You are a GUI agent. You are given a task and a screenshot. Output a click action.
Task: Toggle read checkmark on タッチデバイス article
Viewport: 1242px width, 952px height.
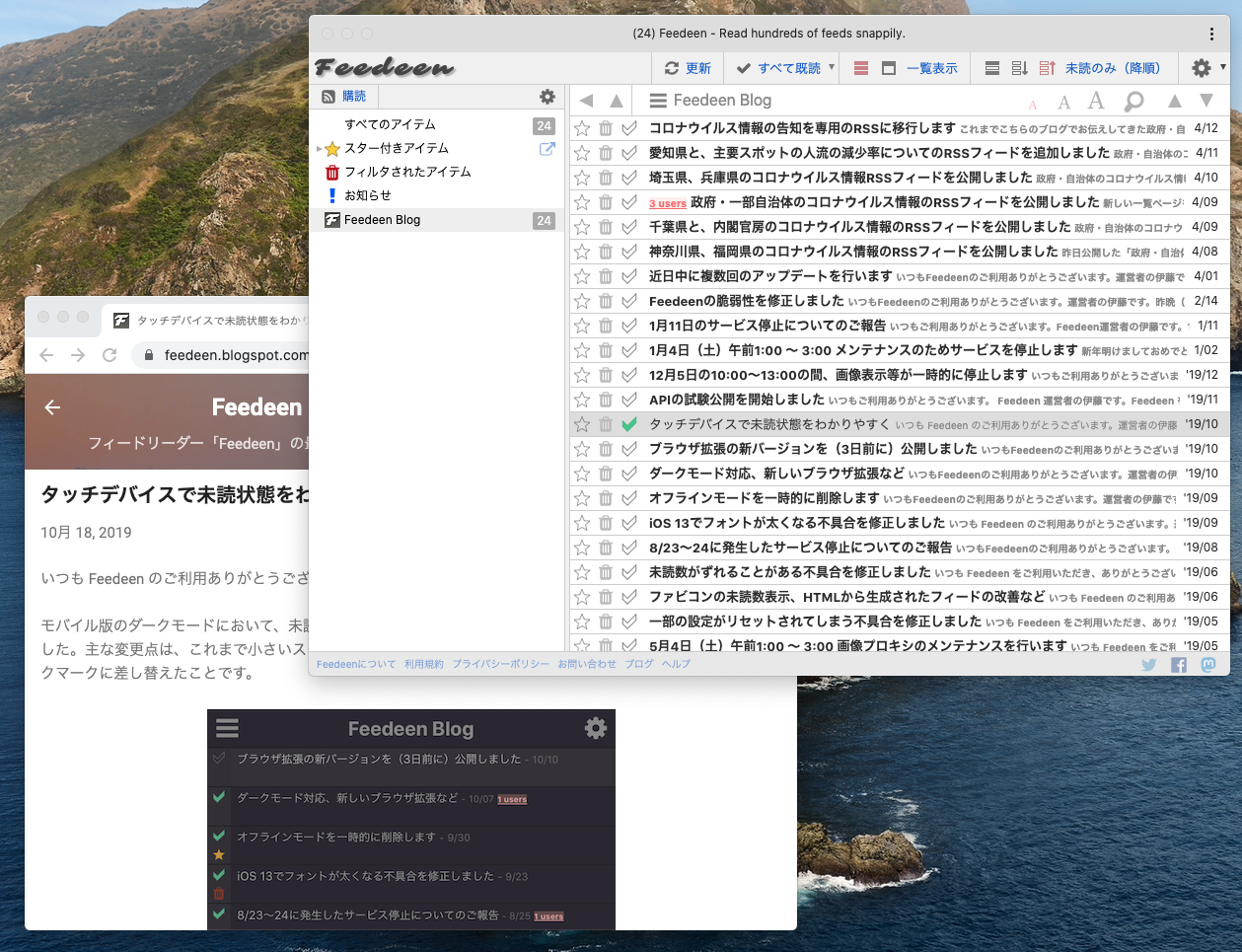click(629, 424)
